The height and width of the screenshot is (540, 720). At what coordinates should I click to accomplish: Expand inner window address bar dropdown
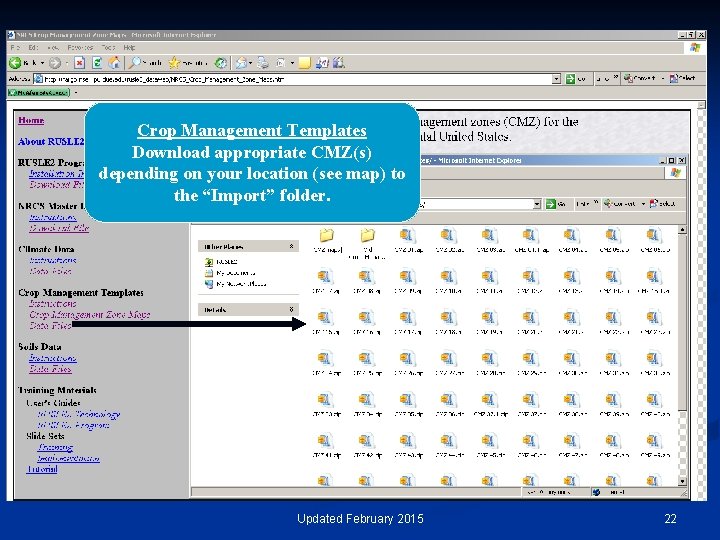(x=537, y=204)
